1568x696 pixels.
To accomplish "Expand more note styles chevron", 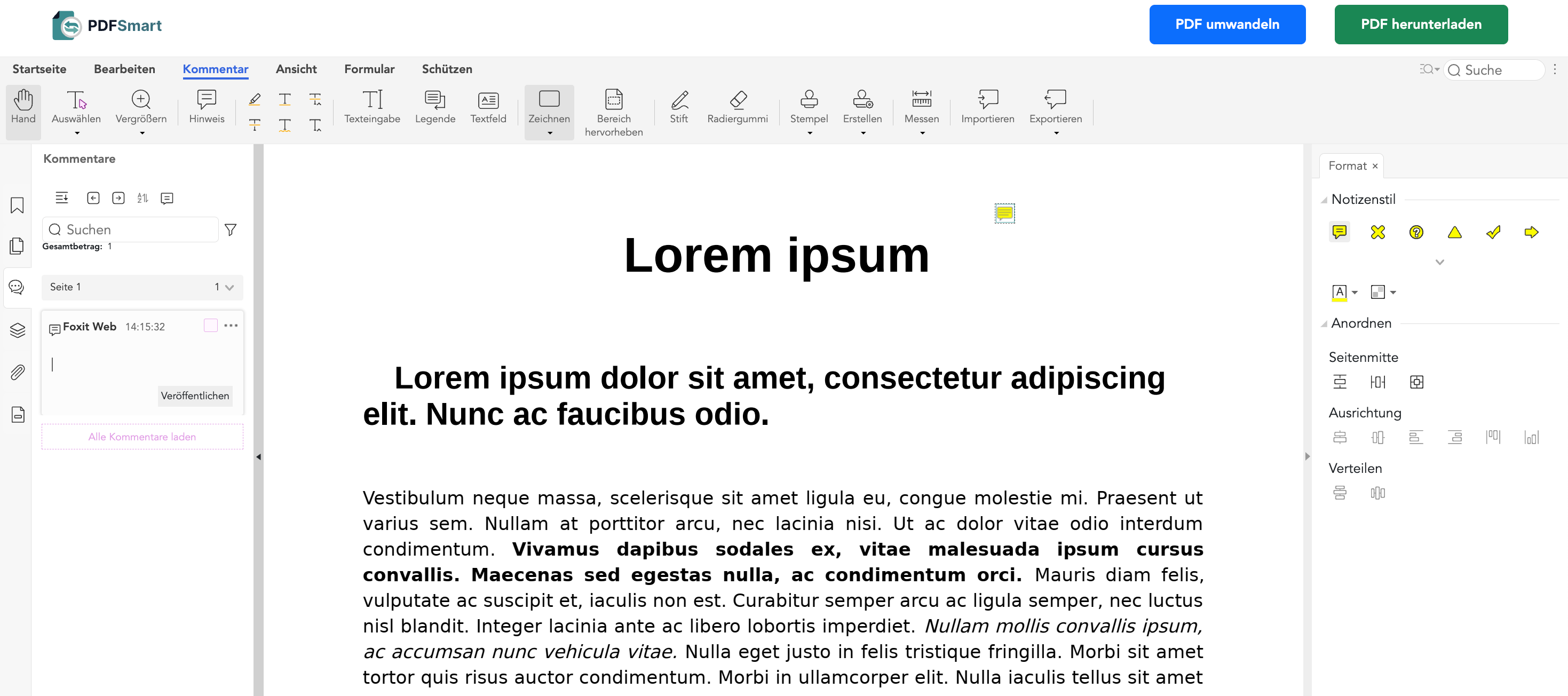I will coord(1439,263).
